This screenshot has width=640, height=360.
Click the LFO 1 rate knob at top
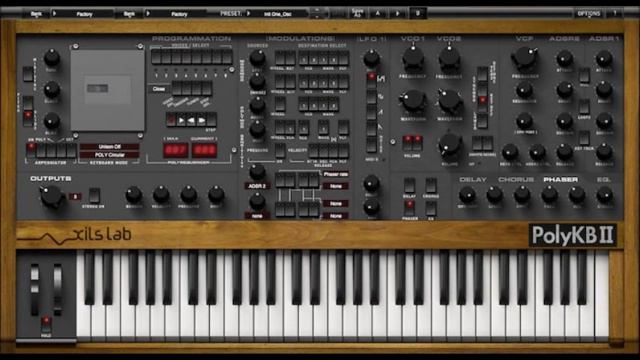pyautogui.click(x=371, y=59)
